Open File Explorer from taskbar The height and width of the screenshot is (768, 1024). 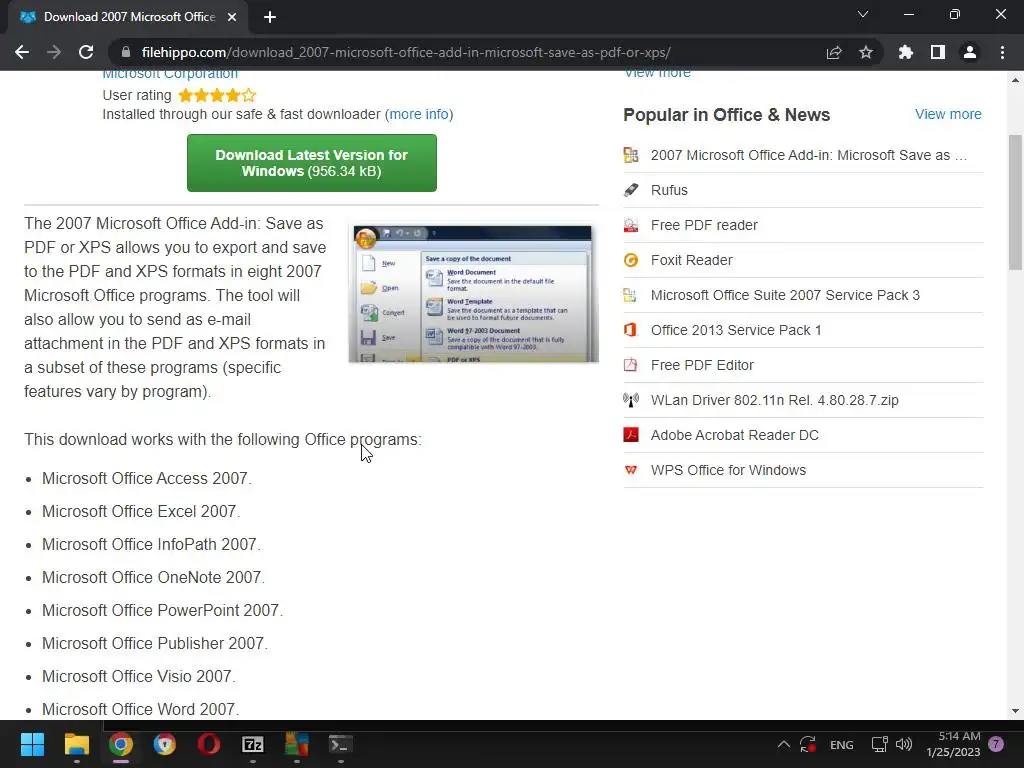coord(76,744)
